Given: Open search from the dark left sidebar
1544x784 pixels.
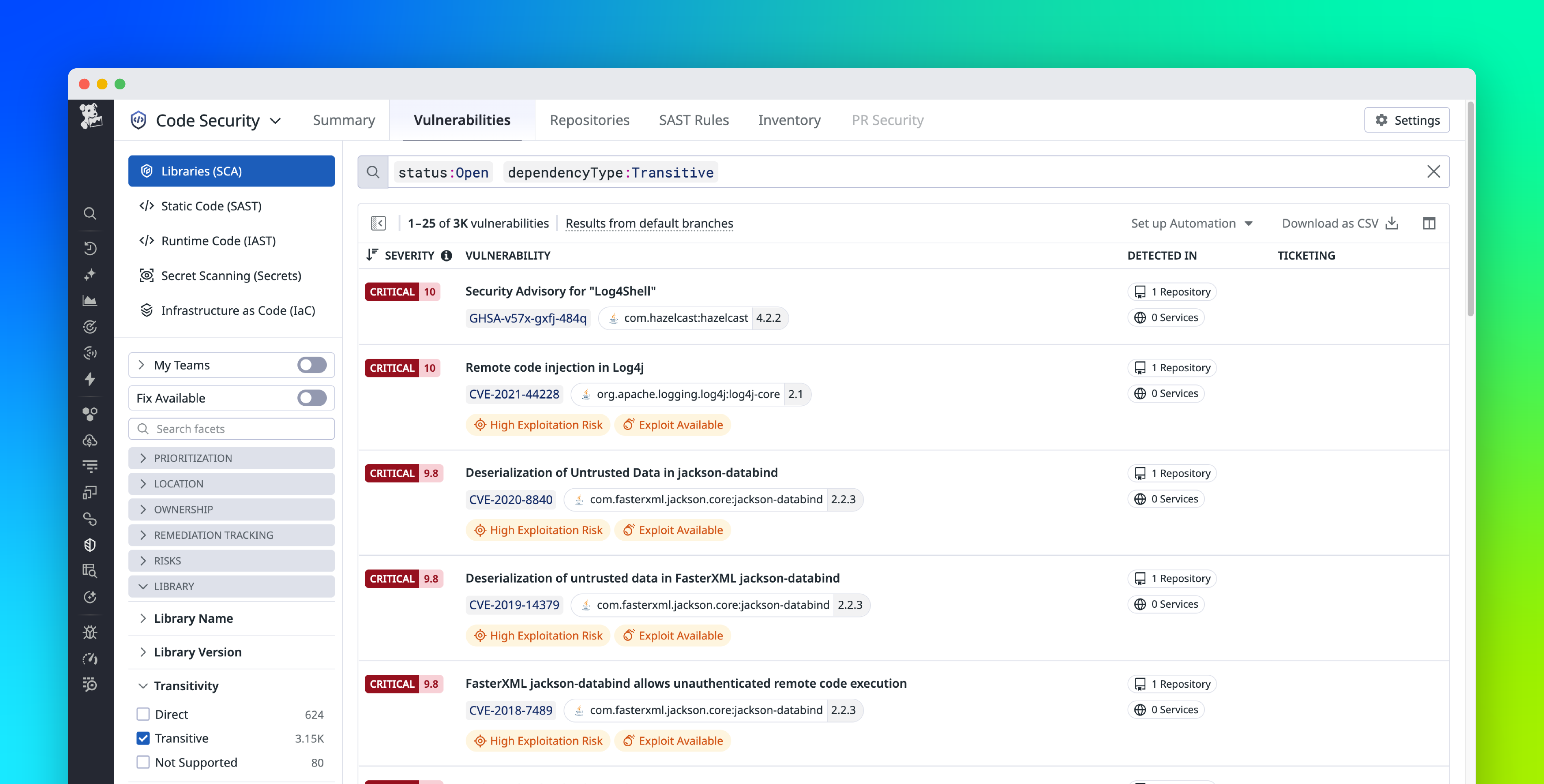Looking at the screenshot, I should (x=91, y=213).
